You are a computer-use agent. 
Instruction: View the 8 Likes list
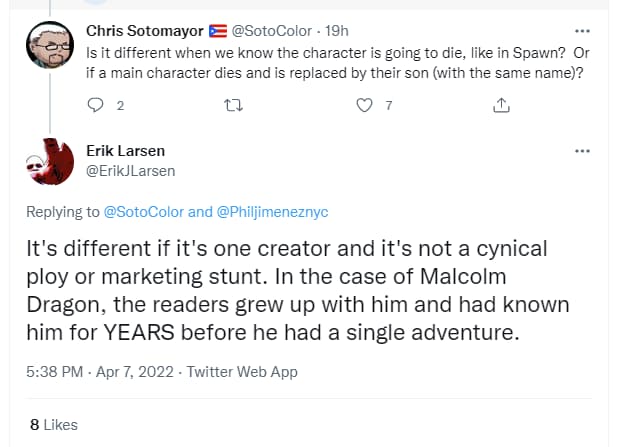(54, 425)
